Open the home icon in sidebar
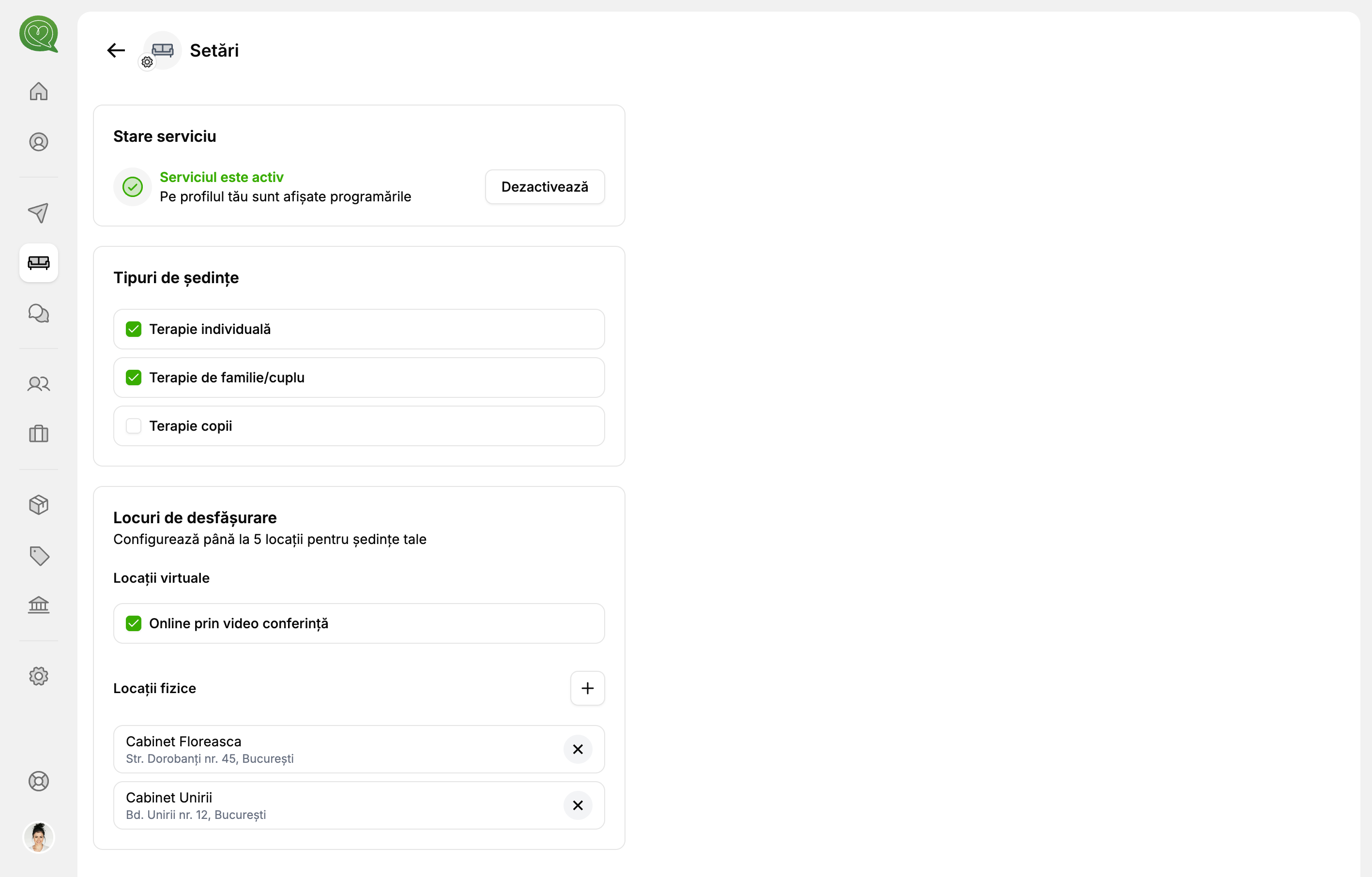Screen dimensions: 1372x877 pos(39,91)
